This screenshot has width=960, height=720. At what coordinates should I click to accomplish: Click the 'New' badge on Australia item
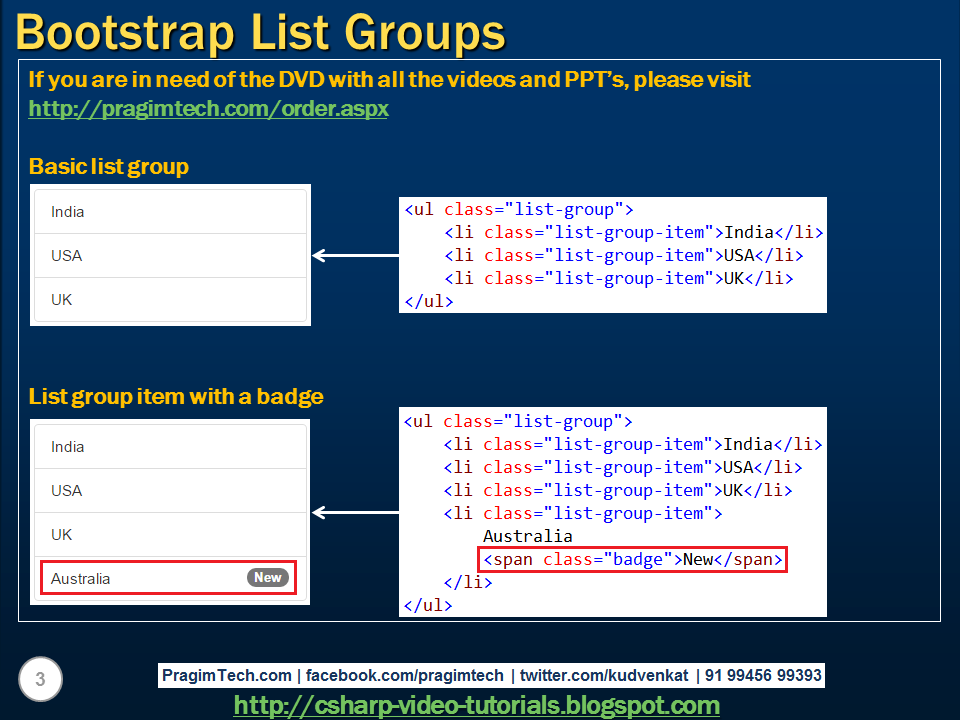pos(268,577)
